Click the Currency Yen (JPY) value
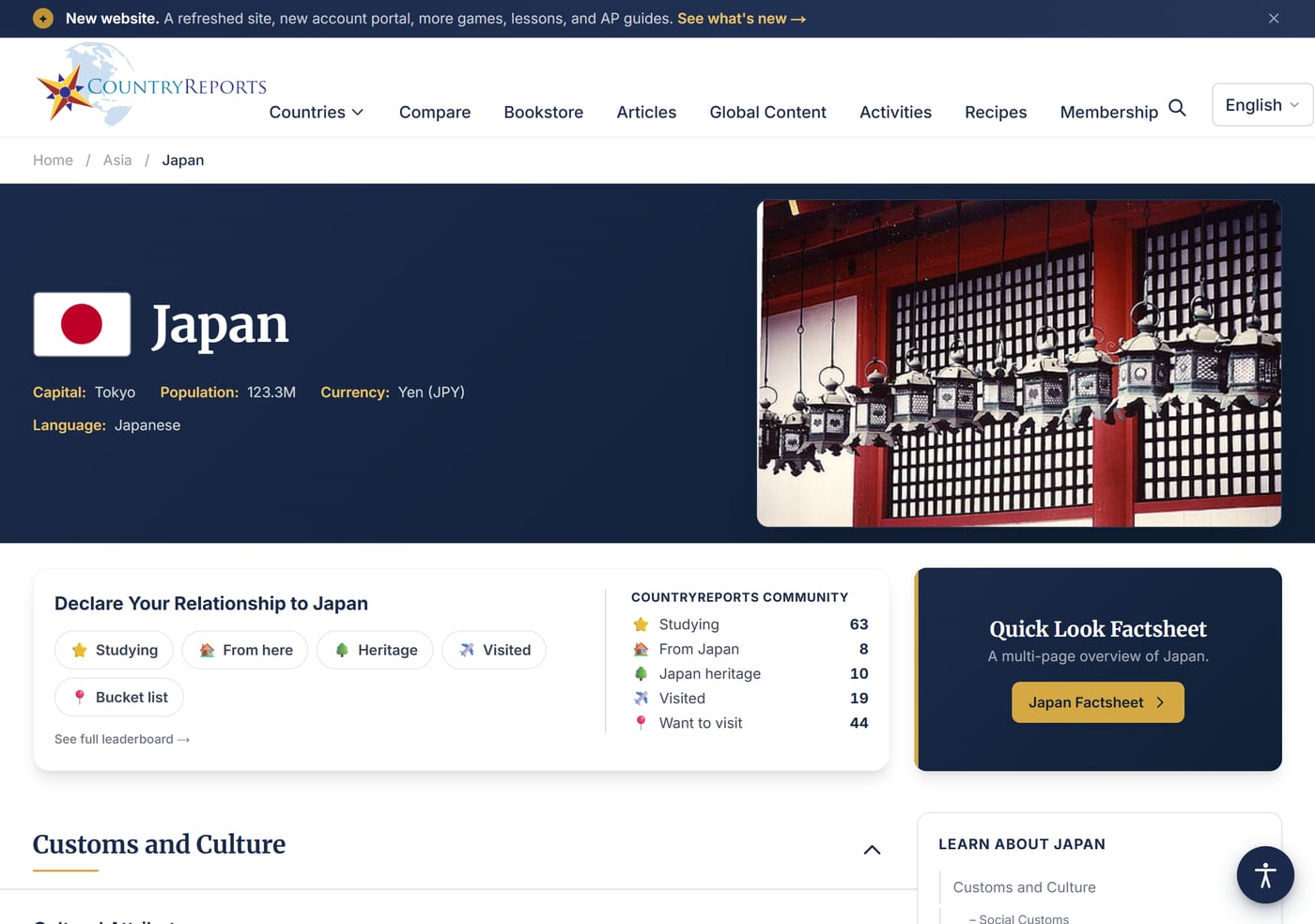The height and width of the screenshot is (924, 1315). [x=431, y=393]
